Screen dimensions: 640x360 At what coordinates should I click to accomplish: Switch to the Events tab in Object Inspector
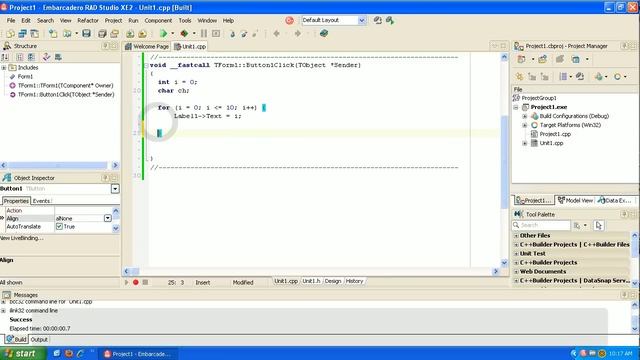[41, 201]
